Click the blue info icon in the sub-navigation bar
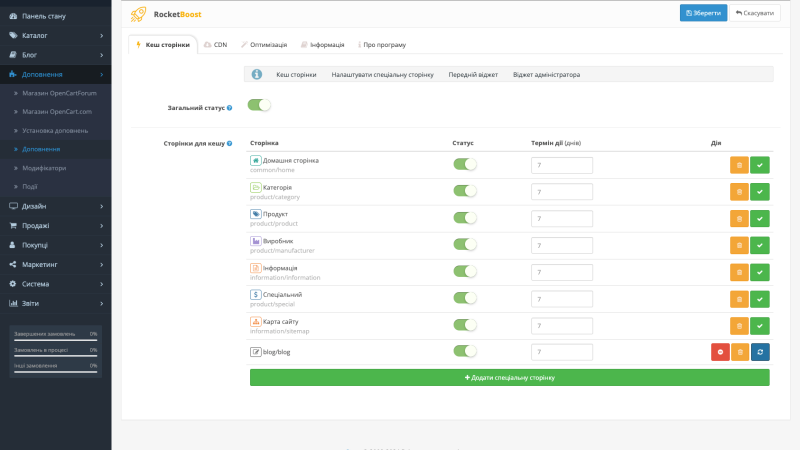The height and width of the screenshot is (450, 800). 257,74
